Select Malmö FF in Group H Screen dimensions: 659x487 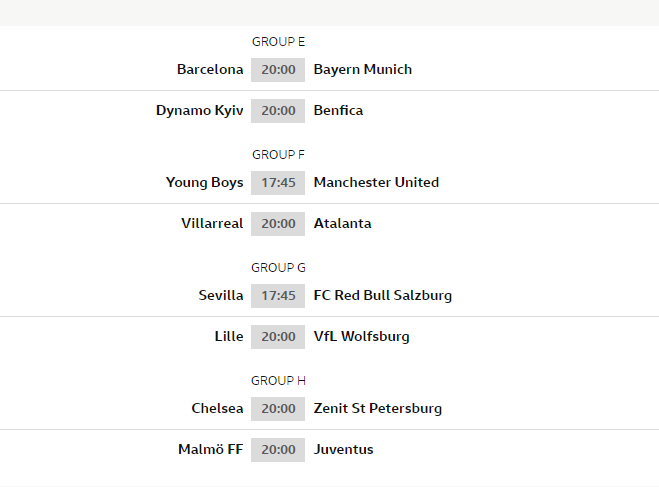pyautogui.click(x=210, y=449)
